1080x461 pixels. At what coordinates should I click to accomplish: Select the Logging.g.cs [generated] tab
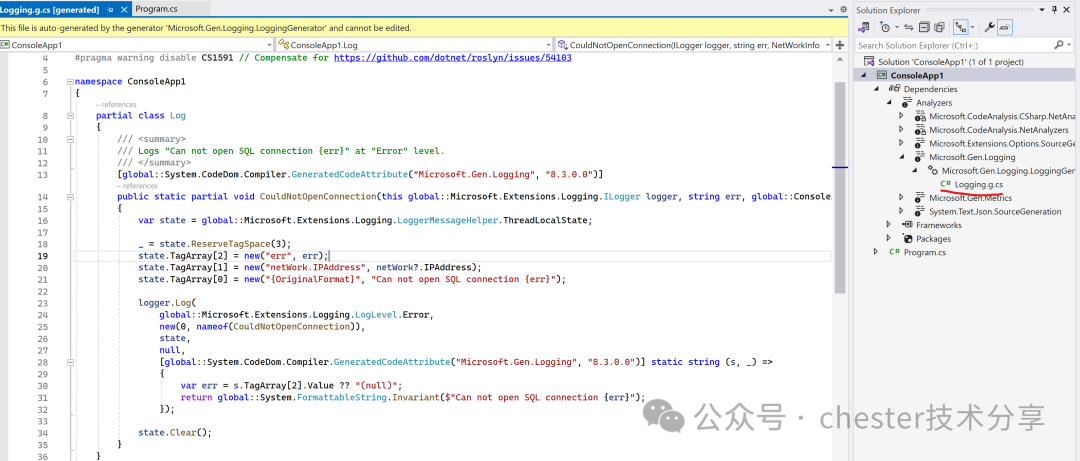50,10
